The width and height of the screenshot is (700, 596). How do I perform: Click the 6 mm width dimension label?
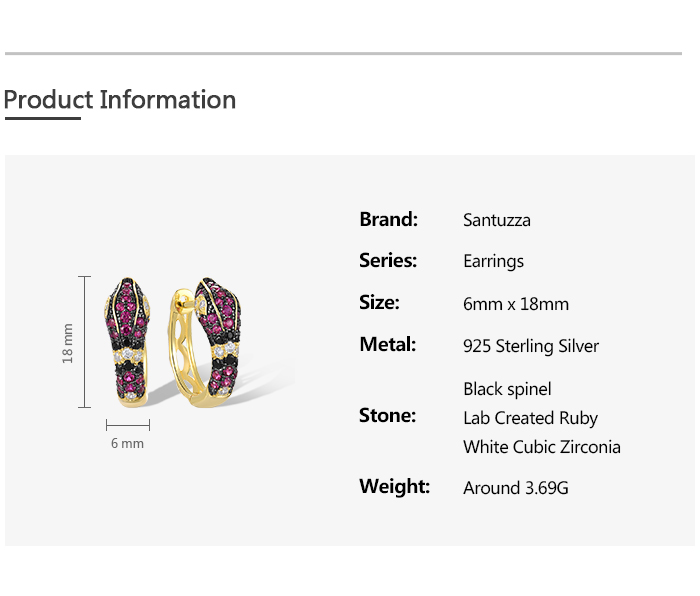pyautogui.click(x=127, y=443)
